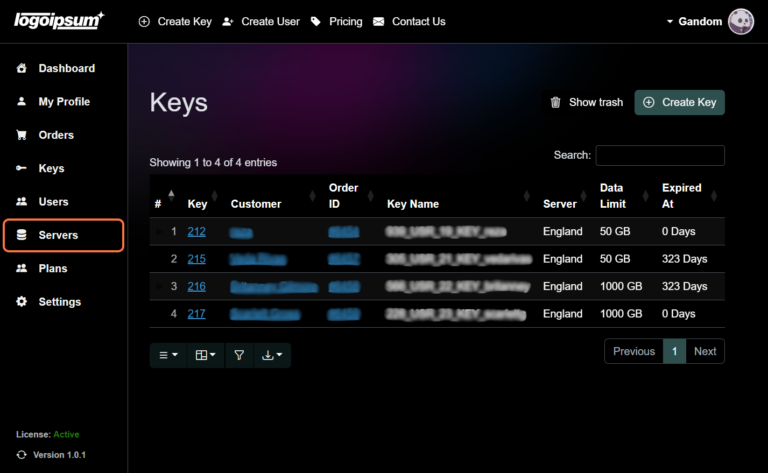The height and width of the screenshot is (473, 768).
Task: Click the refresh icon next to Version 1.0.1
Action: (x=22, y=455)
